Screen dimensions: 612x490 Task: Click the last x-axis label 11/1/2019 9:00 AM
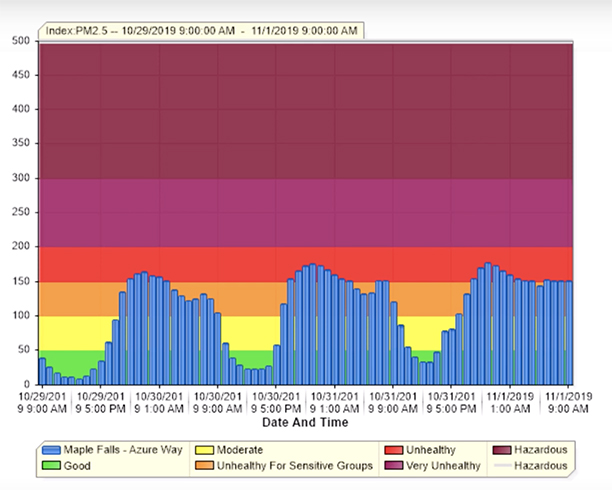tap(570, 401)
